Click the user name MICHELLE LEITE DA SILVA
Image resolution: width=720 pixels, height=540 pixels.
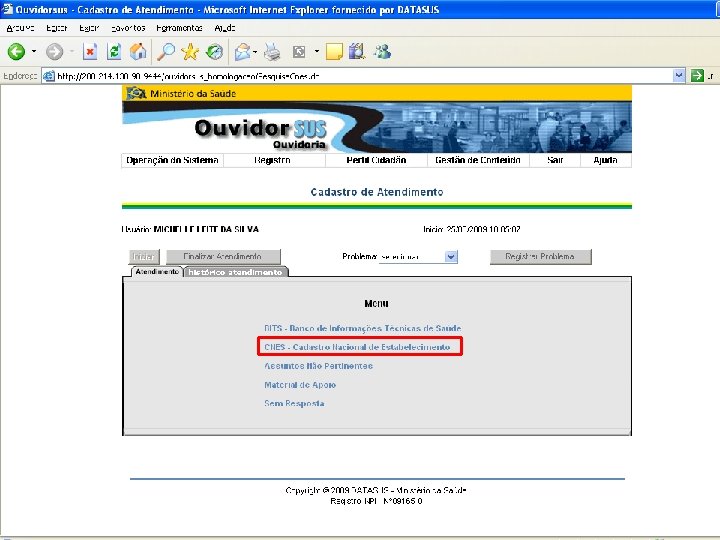point(206,229)
